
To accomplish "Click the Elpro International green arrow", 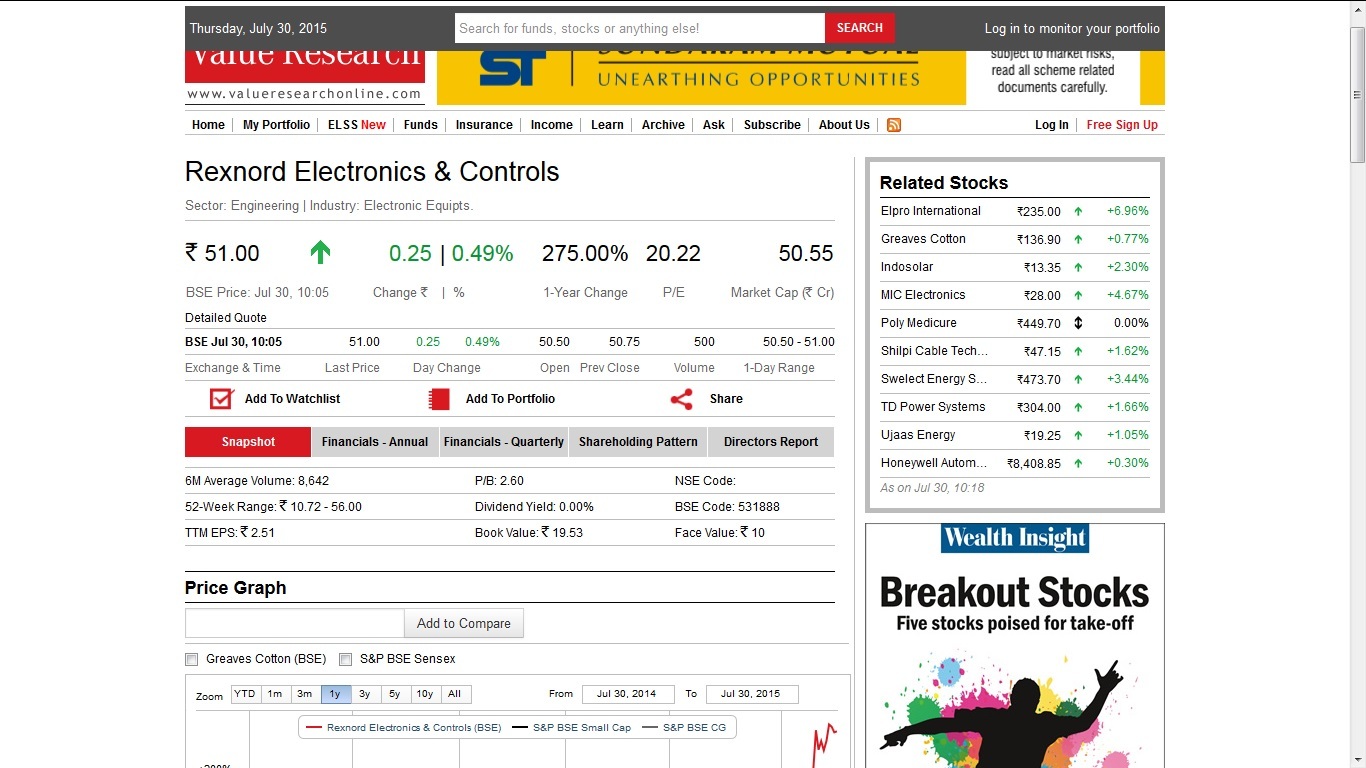I will (x=1078, y=211).
